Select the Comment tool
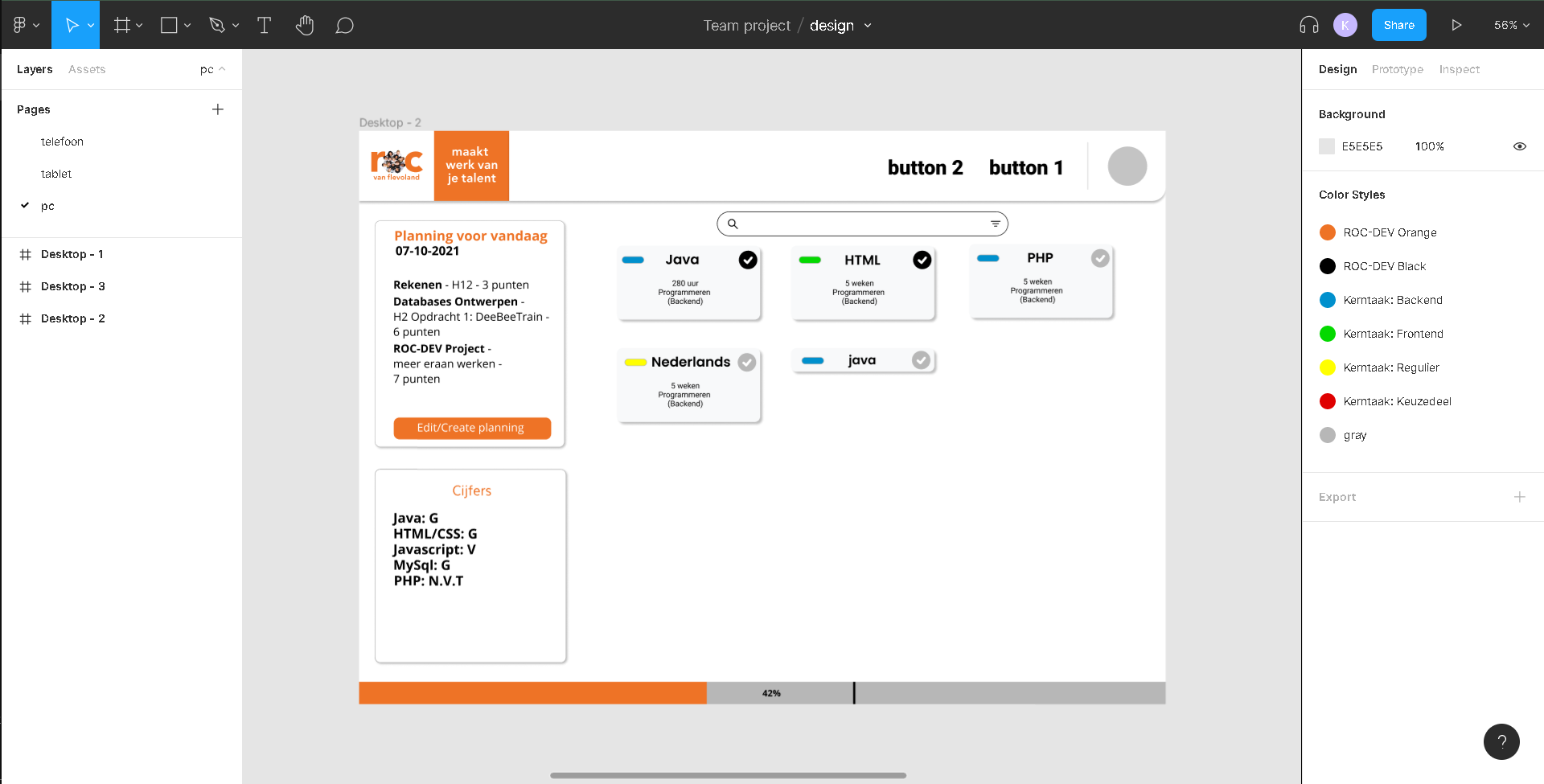 (x=344, y=26)
